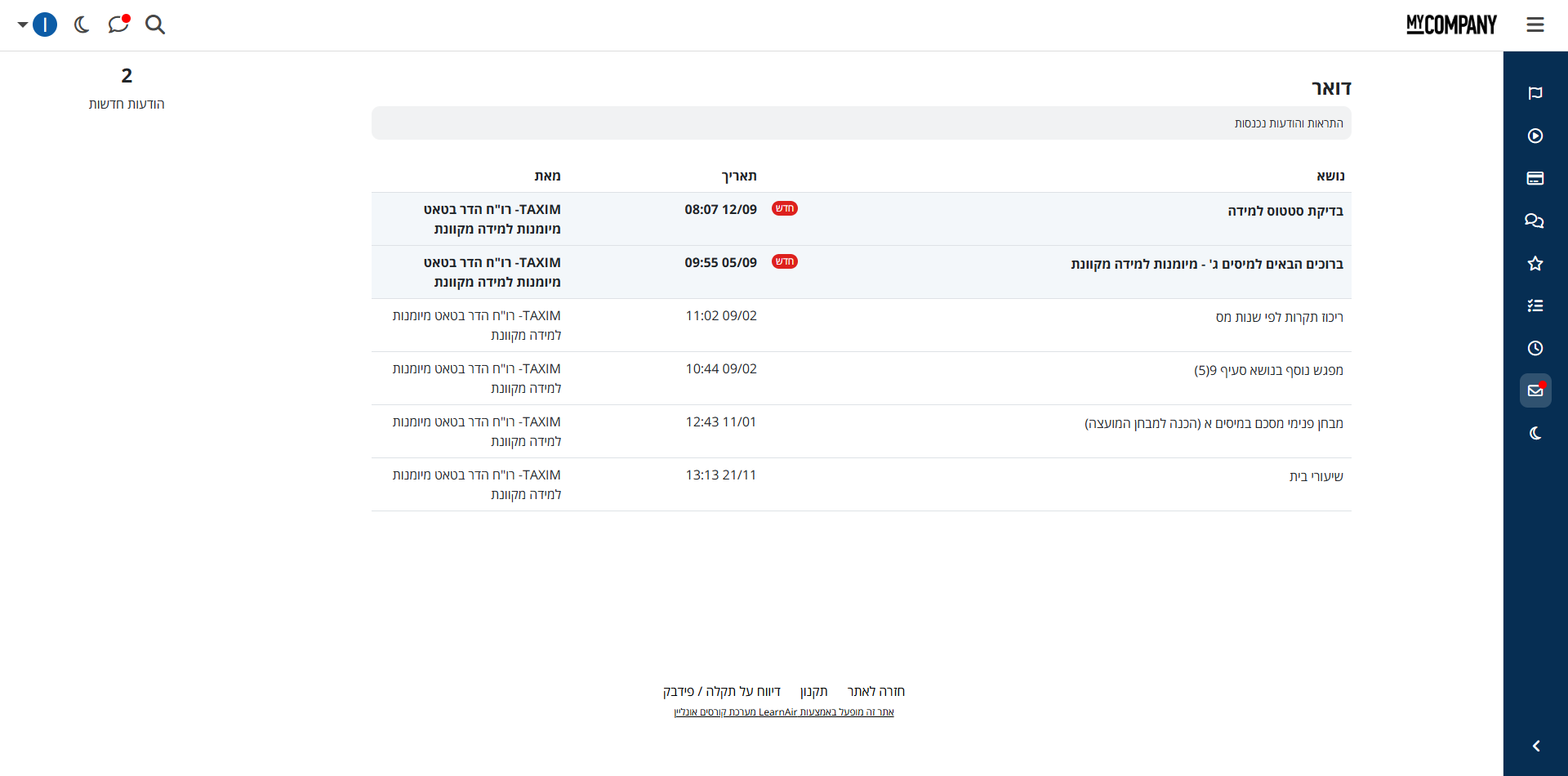The height and width of the screenshot is (776, 1568).
Task: Expand the user profile dropdown arrow
Action: pos(23,25)
